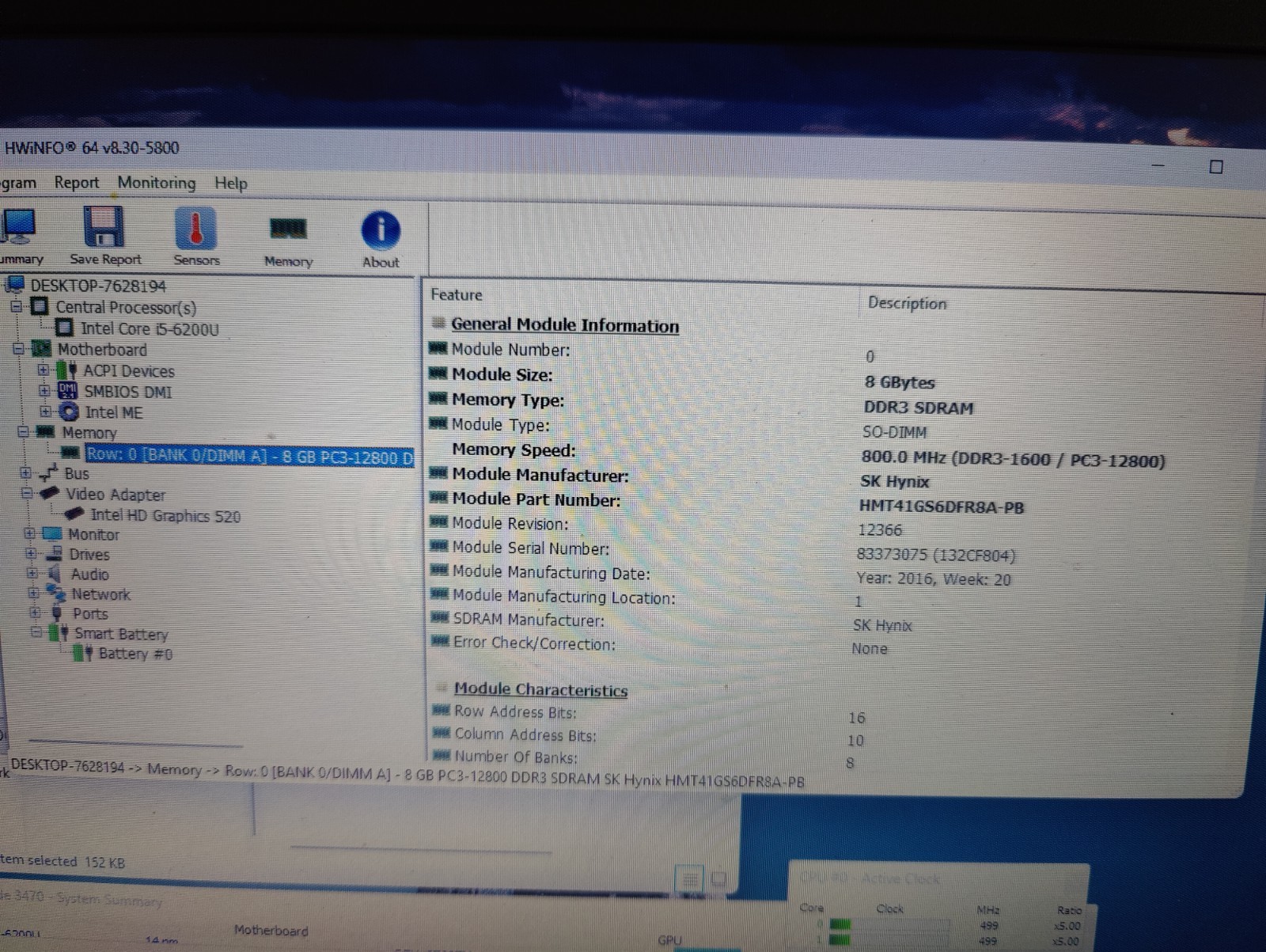Click the Memory node chip icon
This screenshot has height=952, width=1266.
coord(47,432)
